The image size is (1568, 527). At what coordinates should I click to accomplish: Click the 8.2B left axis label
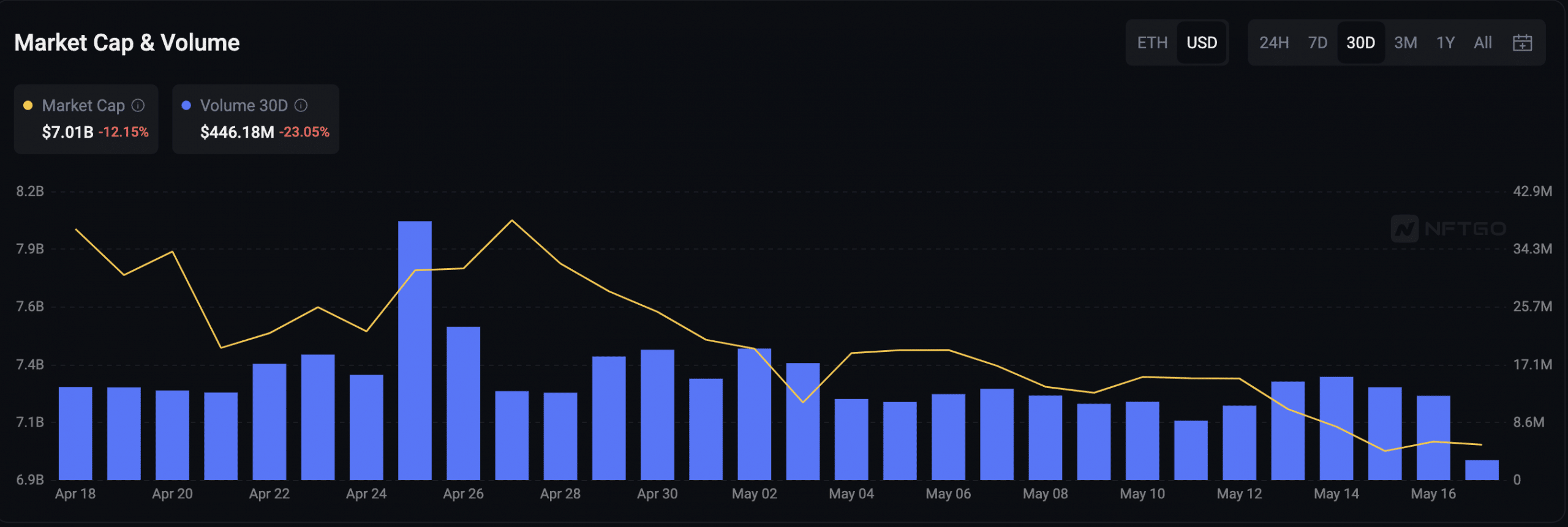pos(30,191)
